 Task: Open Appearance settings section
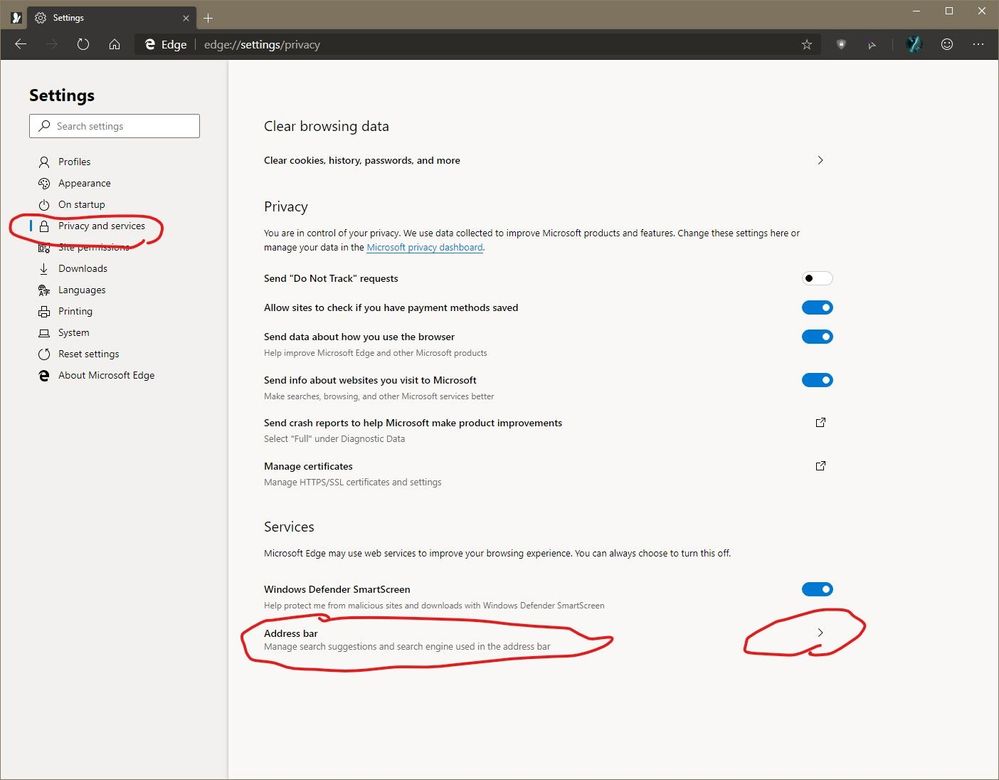coord(85,184)
